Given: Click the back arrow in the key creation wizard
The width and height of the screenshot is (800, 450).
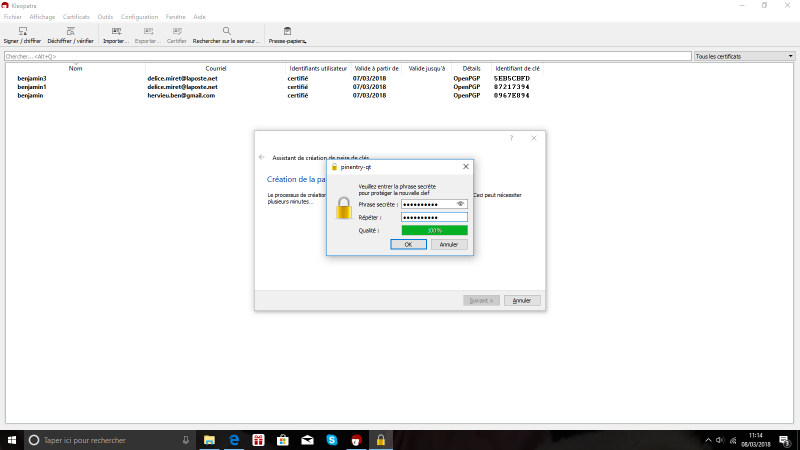Looking at the screenshot, I should pos(262,157).
